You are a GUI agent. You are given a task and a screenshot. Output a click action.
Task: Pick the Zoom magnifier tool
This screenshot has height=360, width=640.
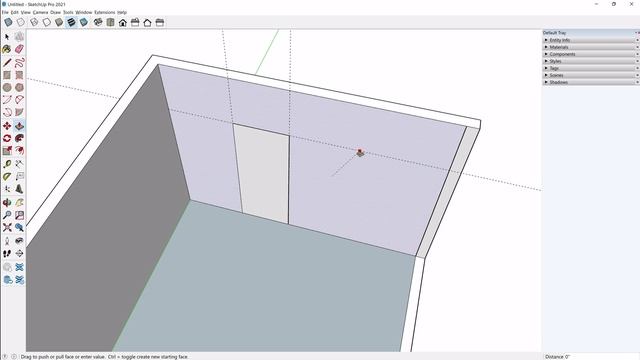tap(7, 215)
